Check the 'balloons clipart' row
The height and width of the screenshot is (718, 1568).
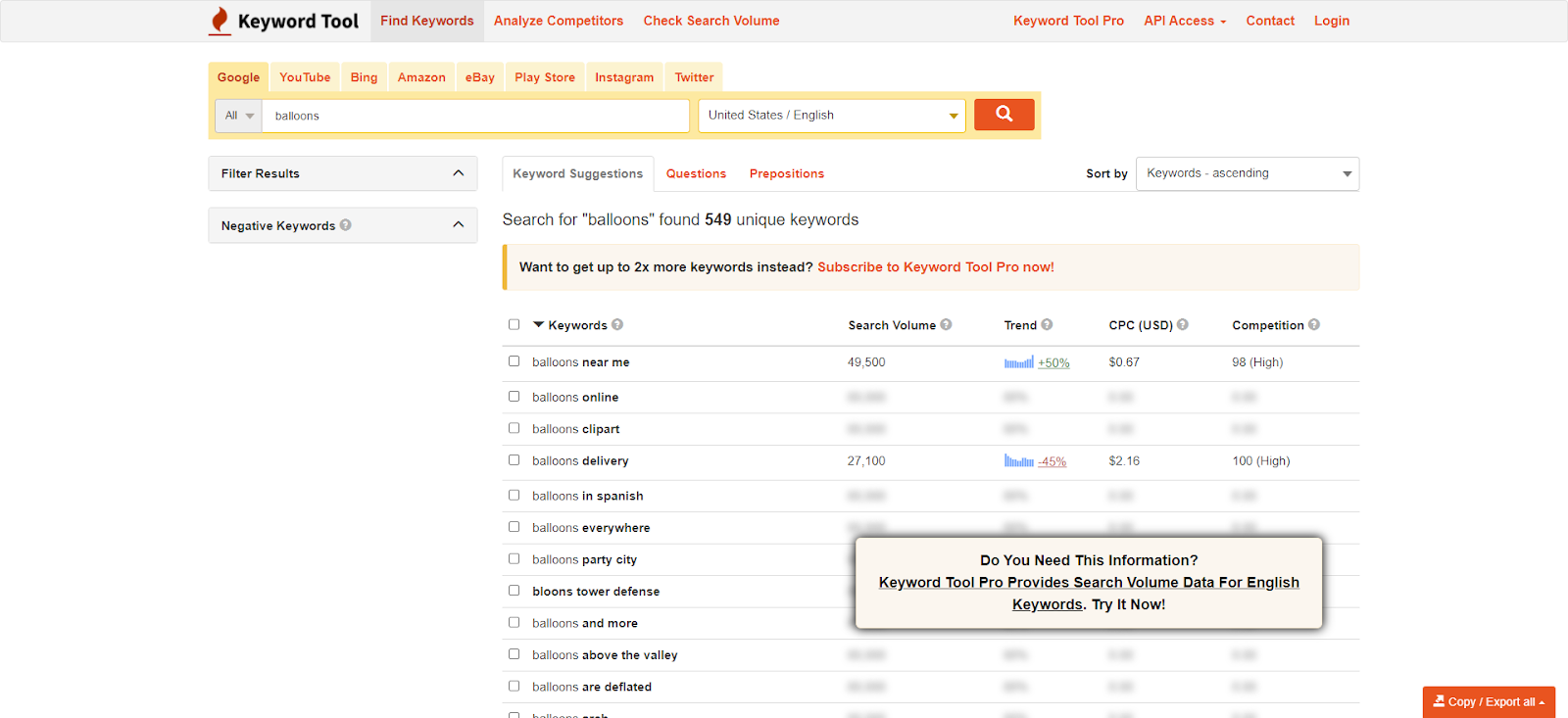[x=514, y=428]
